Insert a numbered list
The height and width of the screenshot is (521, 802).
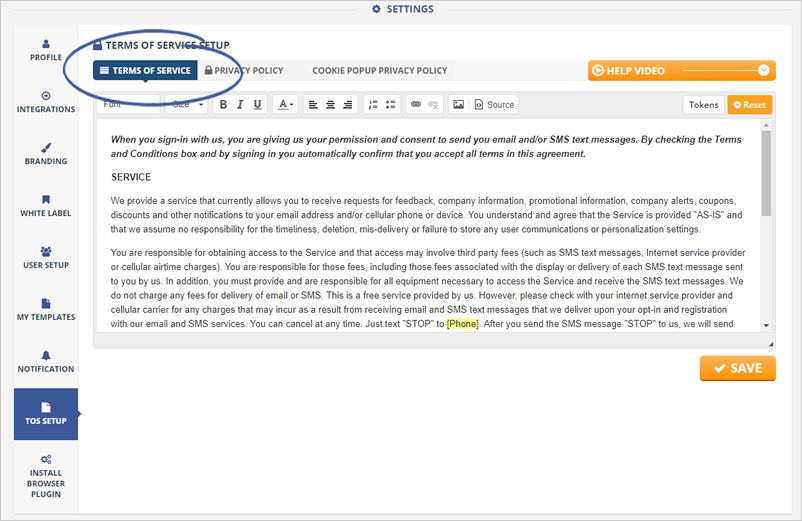pyautogui.click(x=372, y=105)
